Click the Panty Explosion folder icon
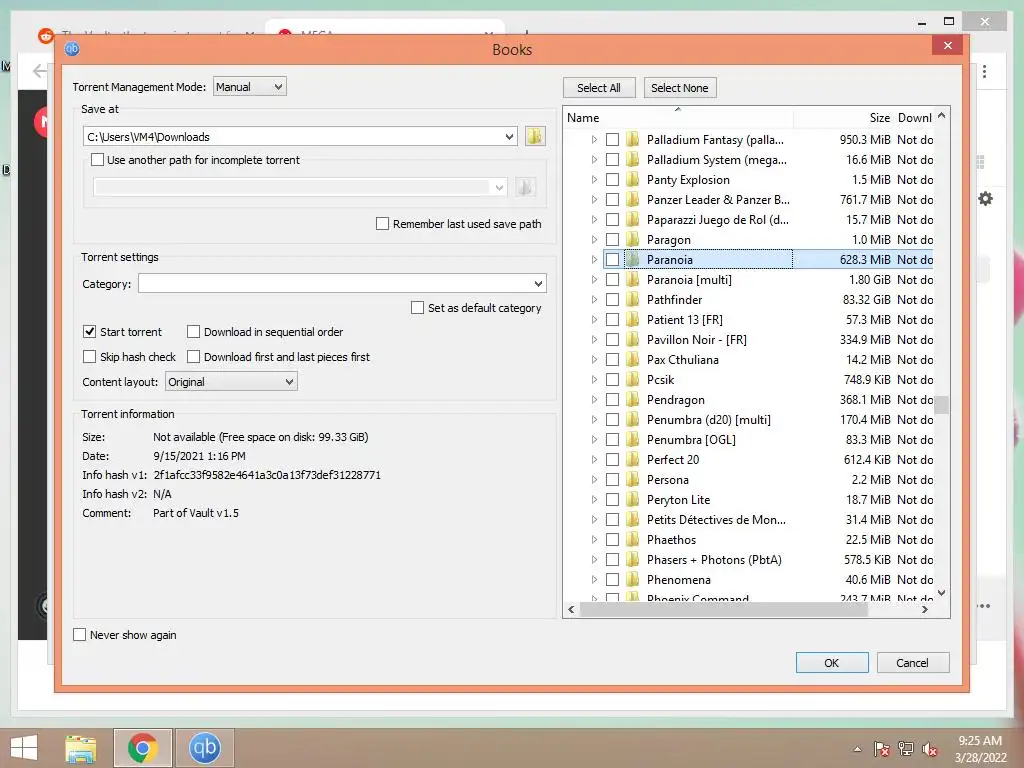Viewport: 1024px width, 768px height. pos(632,180)
